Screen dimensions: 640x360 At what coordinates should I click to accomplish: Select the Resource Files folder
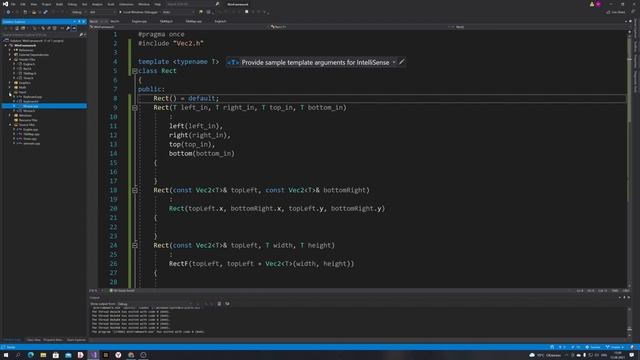point(28,120)
